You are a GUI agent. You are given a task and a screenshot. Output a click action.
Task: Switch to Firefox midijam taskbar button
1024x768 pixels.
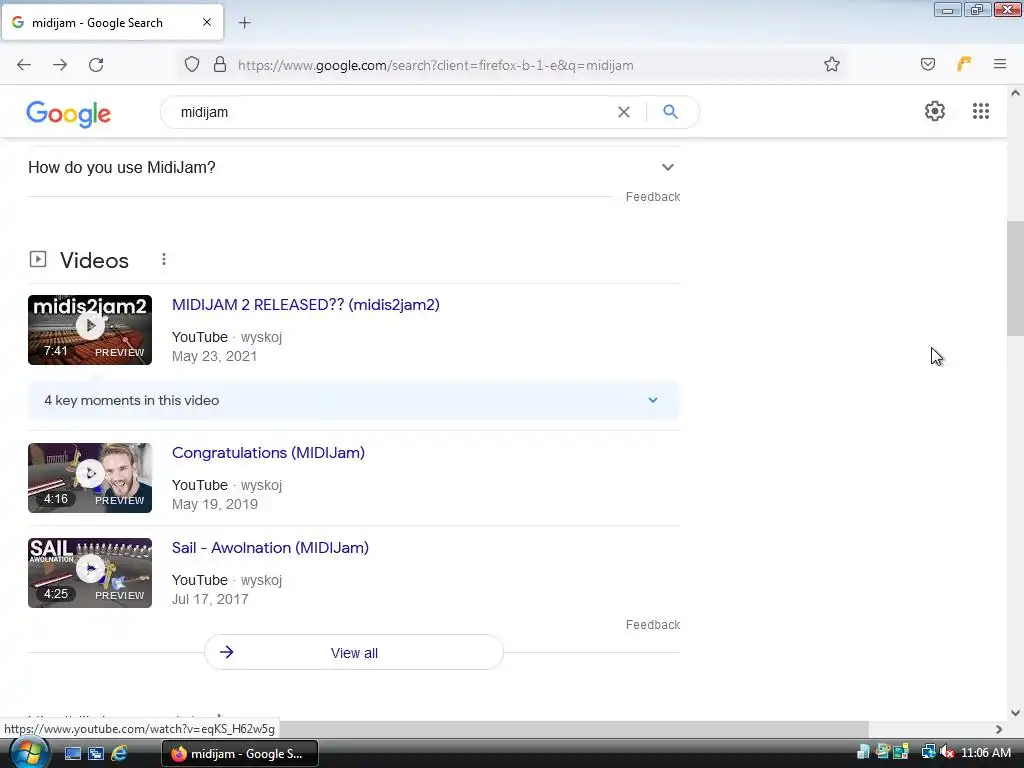pyautogui.click(x=240, y=754)
